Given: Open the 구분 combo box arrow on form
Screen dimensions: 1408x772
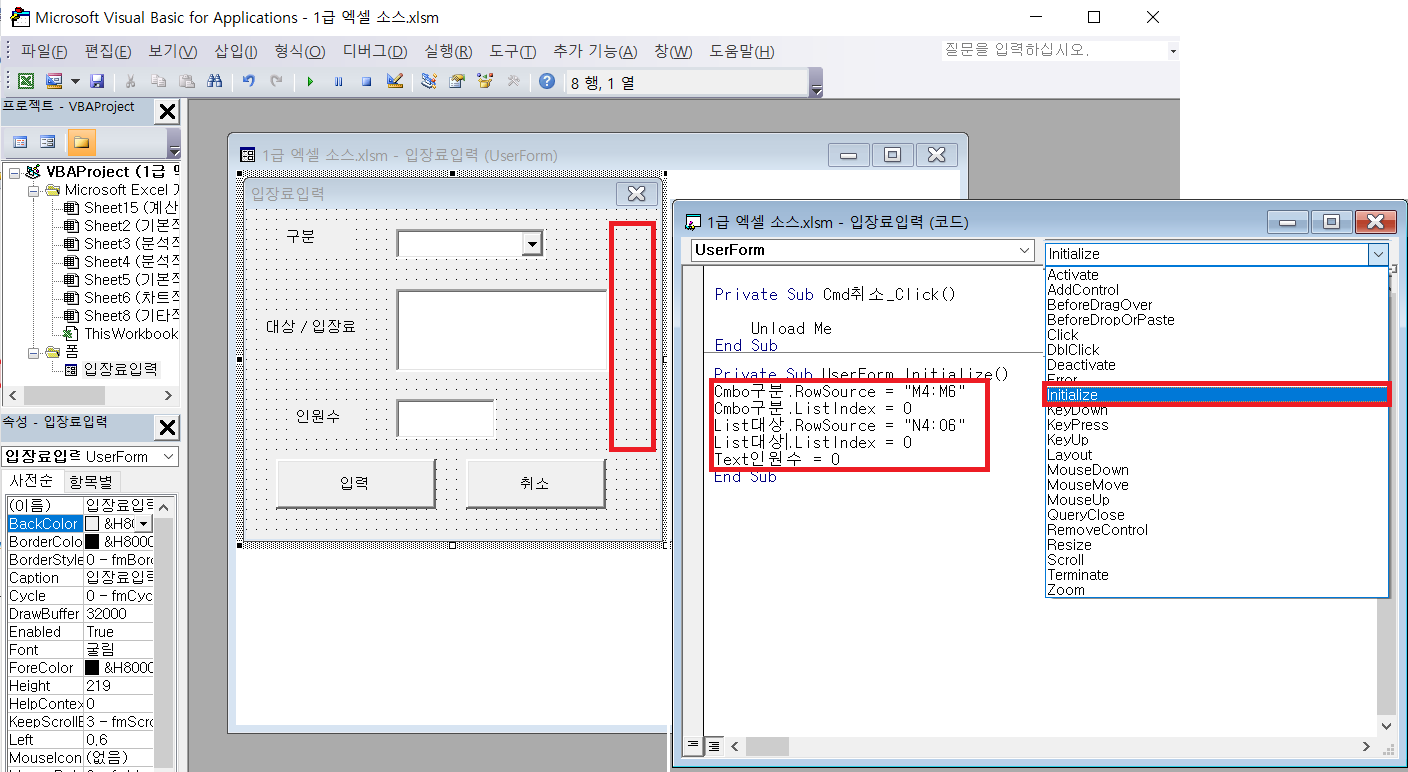Looking at the screenshot, I should pos(532,244).
